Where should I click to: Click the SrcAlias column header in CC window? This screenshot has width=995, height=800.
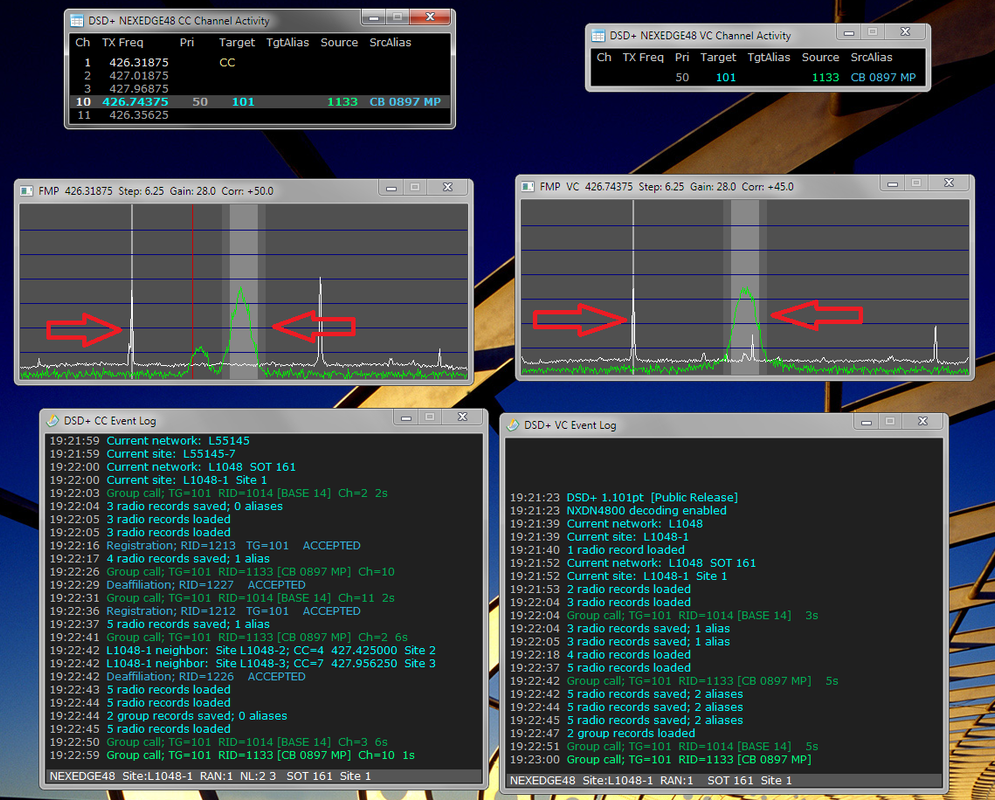[390, 43]
